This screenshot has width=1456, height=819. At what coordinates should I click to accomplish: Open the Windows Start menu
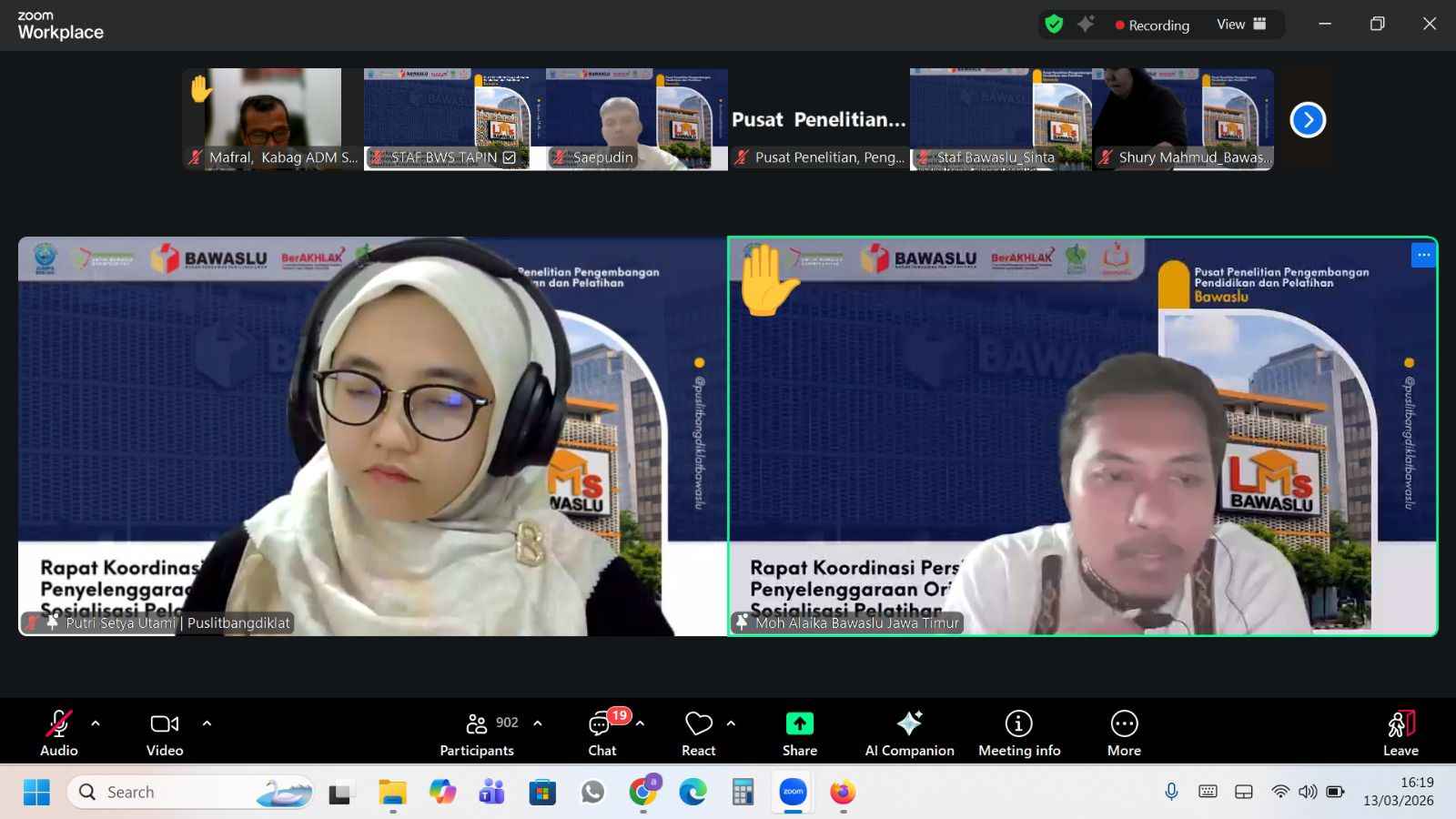tap(36, 793)
